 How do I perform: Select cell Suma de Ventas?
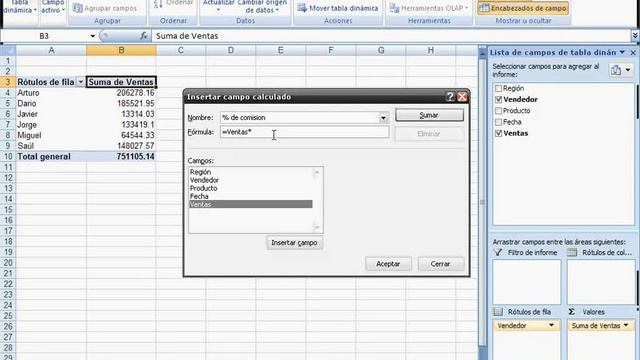tap(121, 82)
